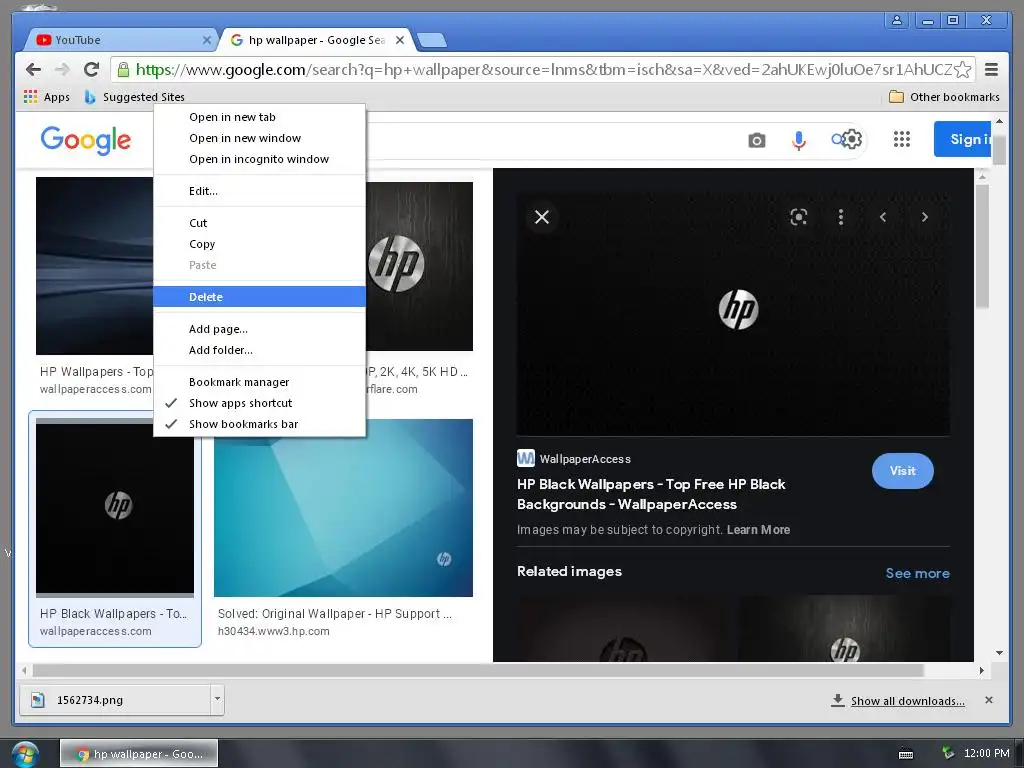This screenshot has height=768, width=1024.
Task: Select Open in new tab from the context menu
Action: pyautogui.click(x=259, y=117)
